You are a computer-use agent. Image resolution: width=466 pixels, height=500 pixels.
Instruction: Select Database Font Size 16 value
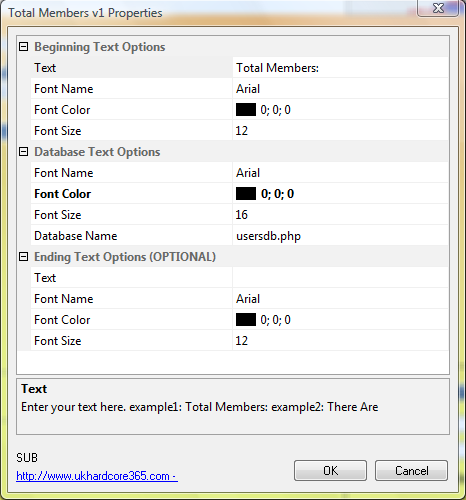(x=340, y=215)
